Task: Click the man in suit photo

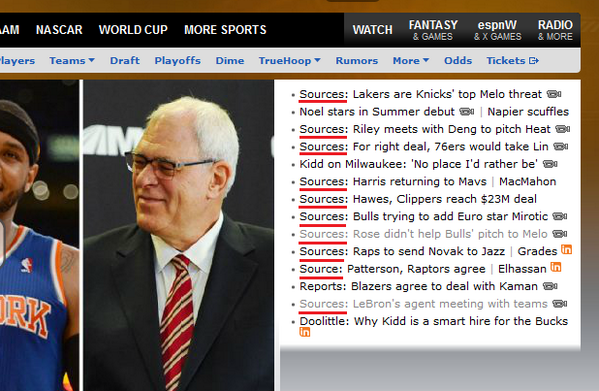Action: [x=178, y=235]
